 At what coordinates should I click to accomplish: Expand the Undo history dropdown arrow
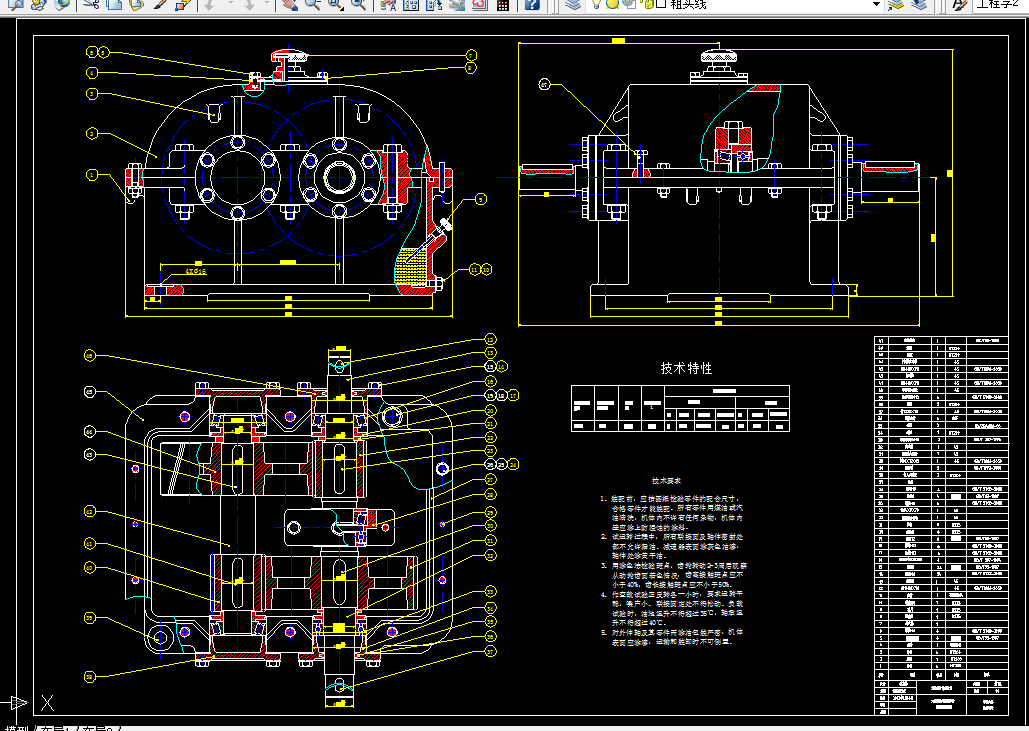point(230,5)
